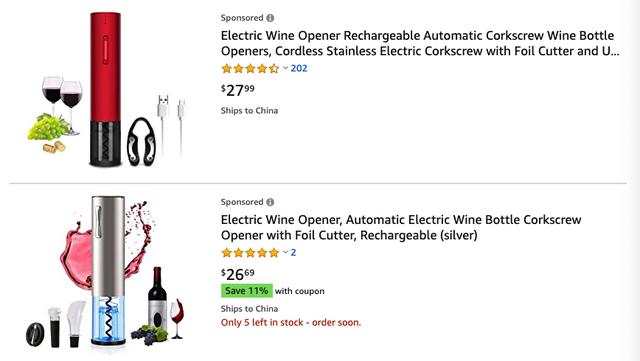The width and height of the screenshot is (640, 361).
Task: Open the red wine opener product image
Action: [x=108, y=89]
